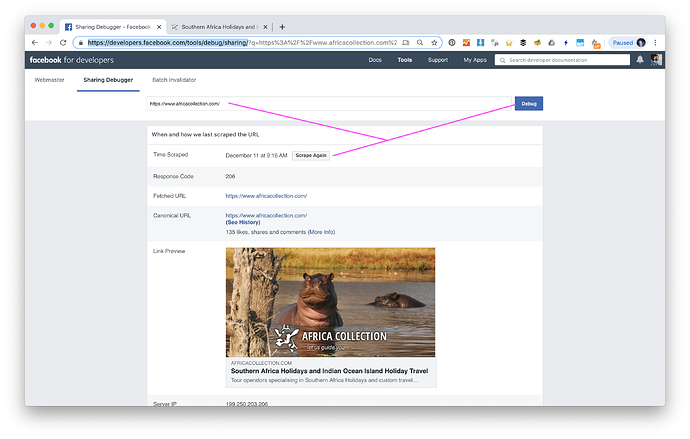
Task: Click the hippo link preview image
Action: 330,302
